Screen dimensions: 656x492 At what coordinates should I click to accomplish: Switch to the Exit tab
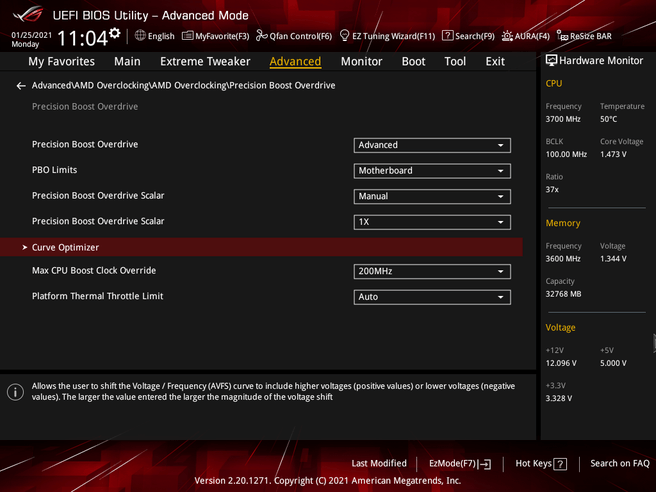pyautogui.click(x=495, y=62)
